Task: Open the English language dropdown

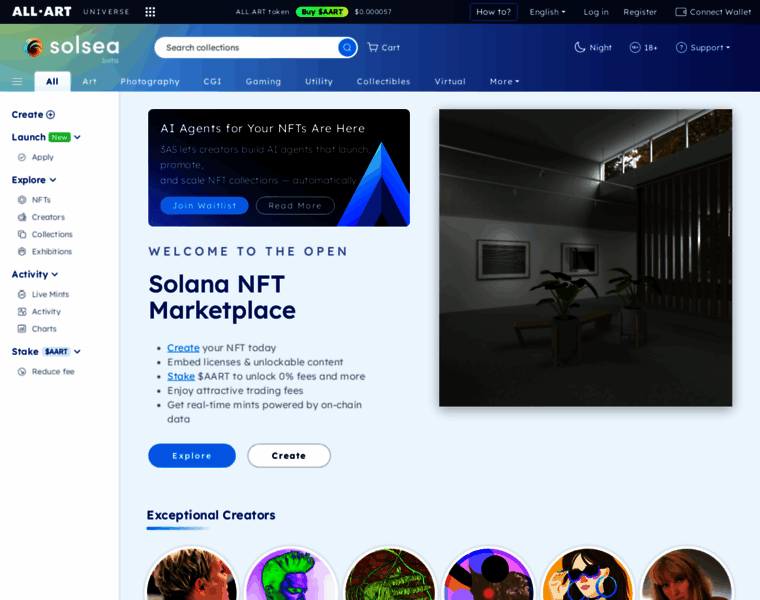Action: click(x=547, y=12)
